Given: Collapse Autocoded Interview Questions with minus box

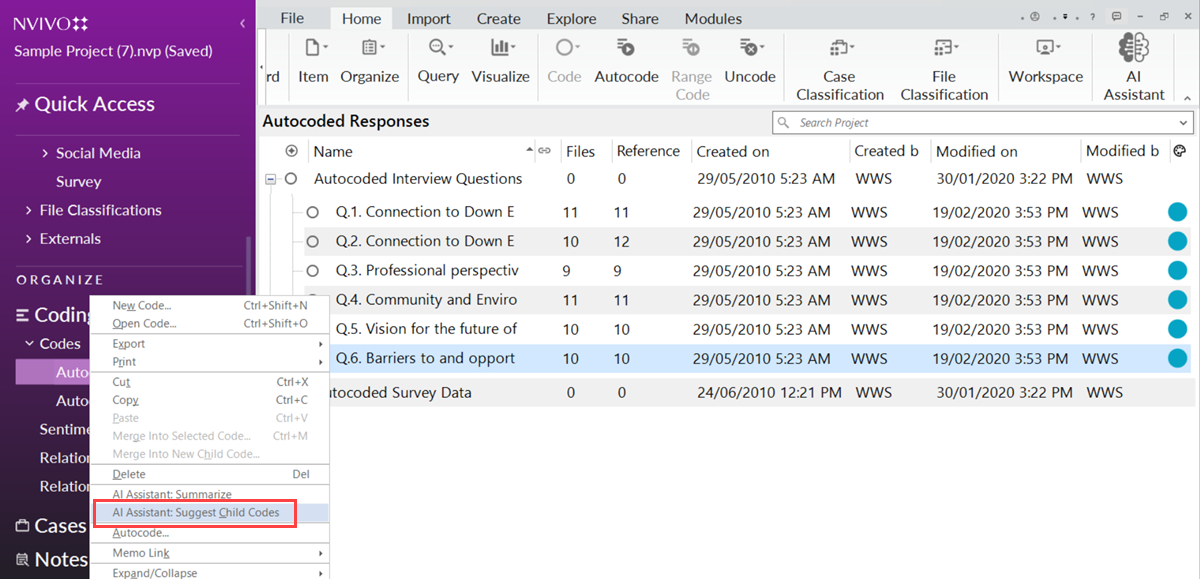Looking at the screenshot, I should 270,179.
